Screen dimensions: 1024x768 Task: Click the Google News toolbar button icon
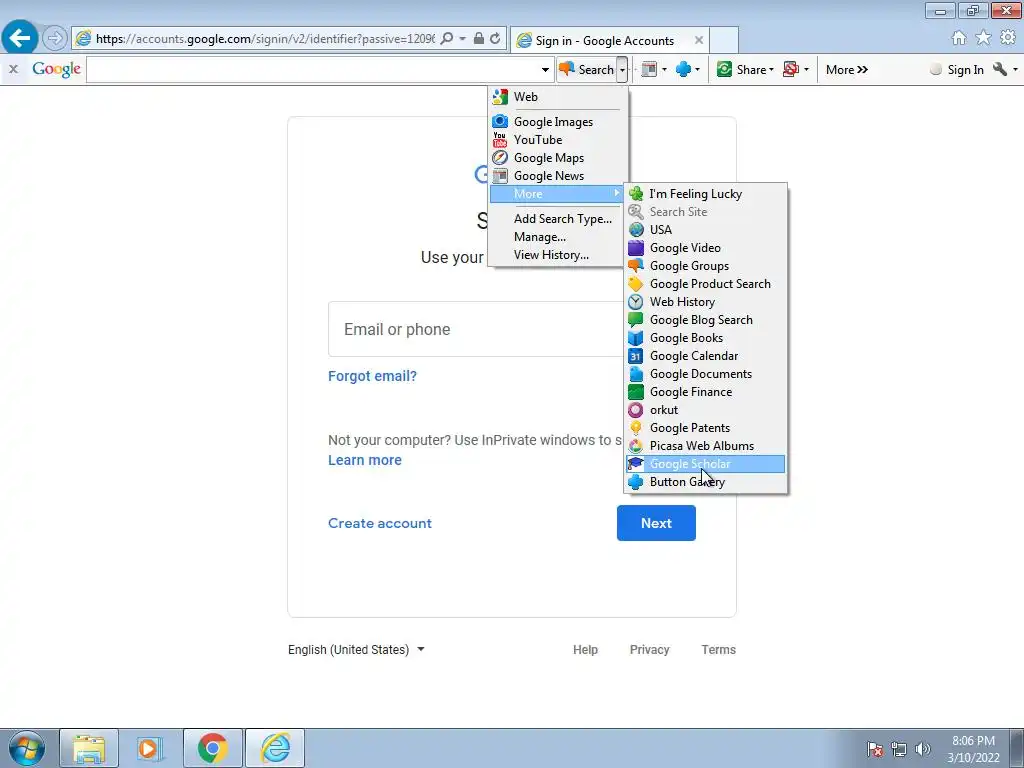tap(649, 69)
